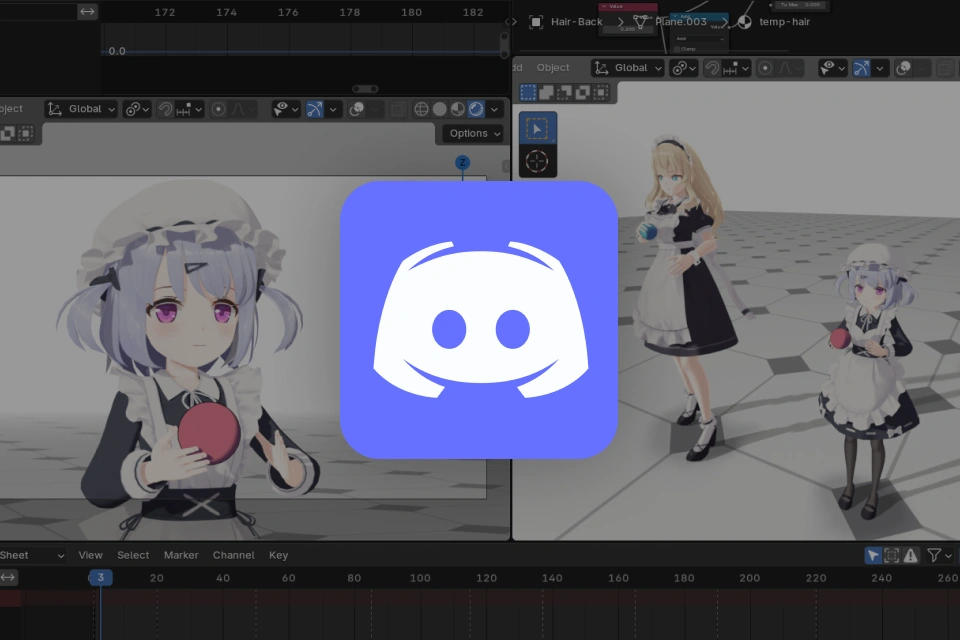Screen dimensions: 960x640
Task: Select the Box Select tool in right viewport
Action: (x=538, y=129)
